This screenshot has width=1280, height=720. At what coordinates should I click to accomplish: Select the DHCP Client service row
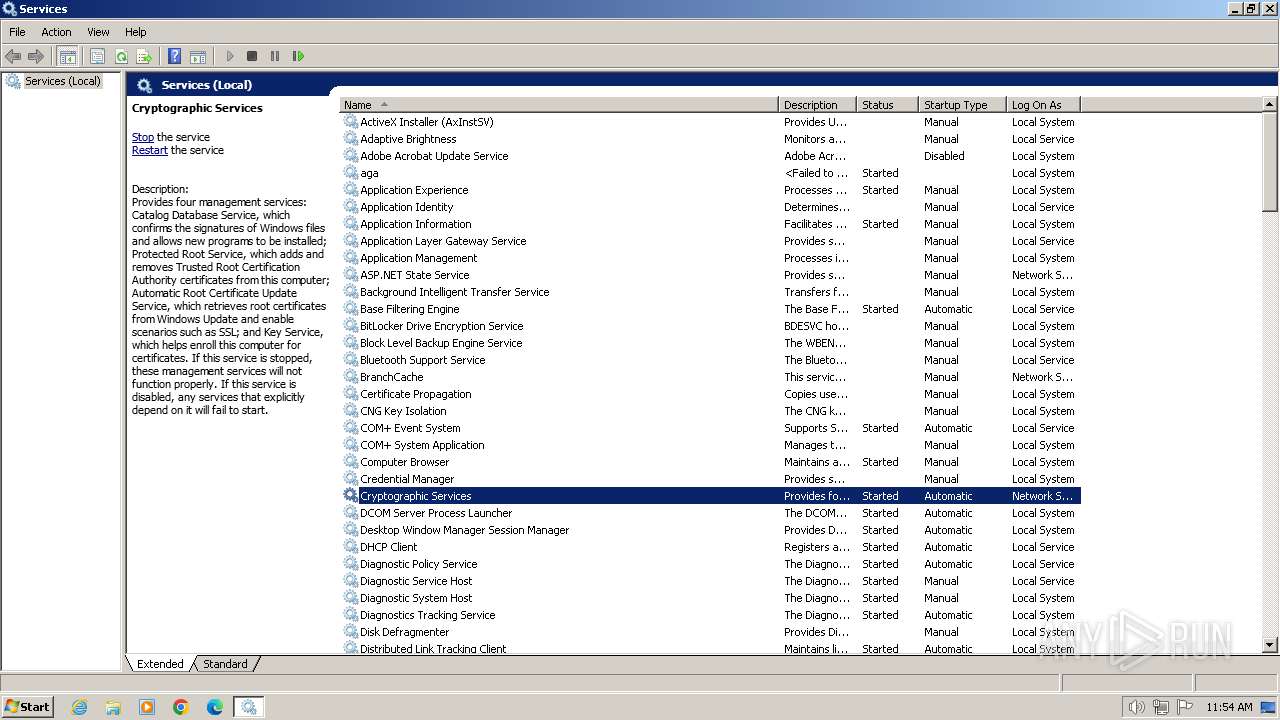(x=710, y=547)
